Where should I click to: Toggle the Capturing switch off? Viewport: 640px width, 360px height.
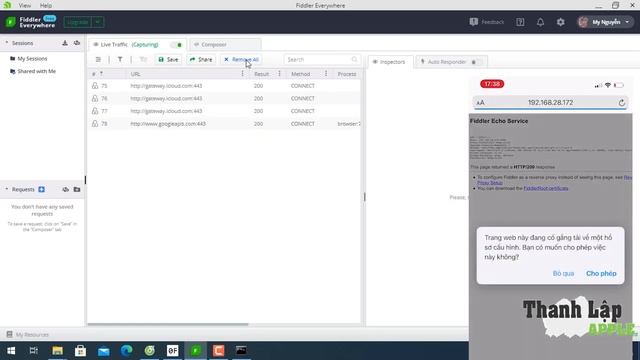pyautogui.click(x=177, y=45)
